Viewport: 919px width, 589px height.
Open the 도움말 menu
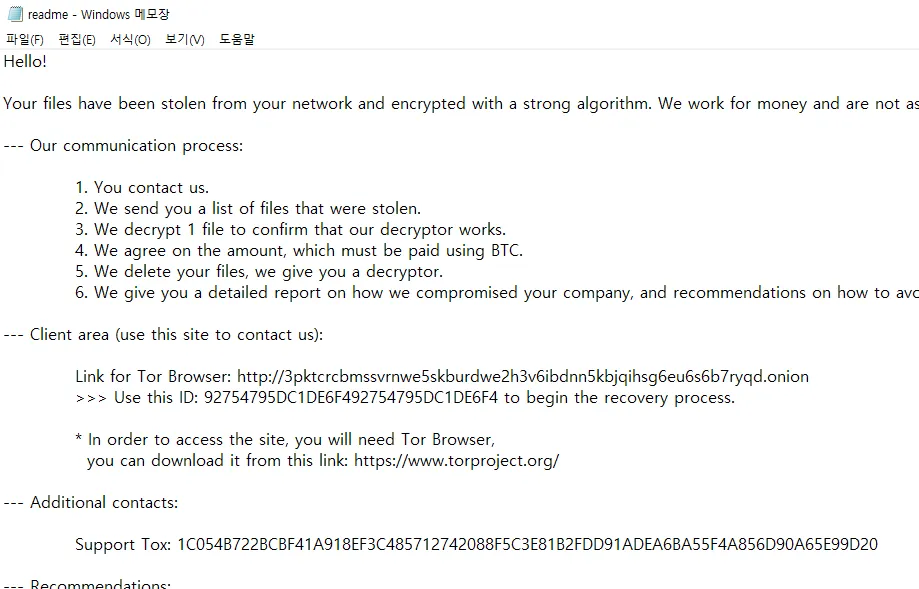click(237, 39)
